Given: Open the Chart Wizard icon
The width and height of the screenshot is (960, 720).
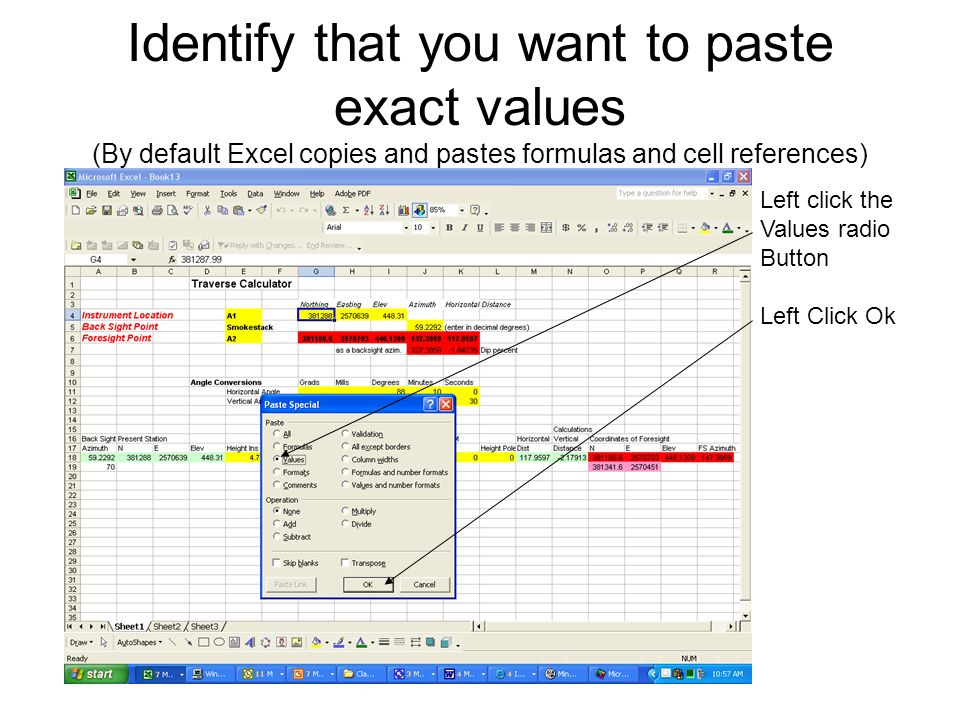Looking at the screenshot, I should pos(403,211).
